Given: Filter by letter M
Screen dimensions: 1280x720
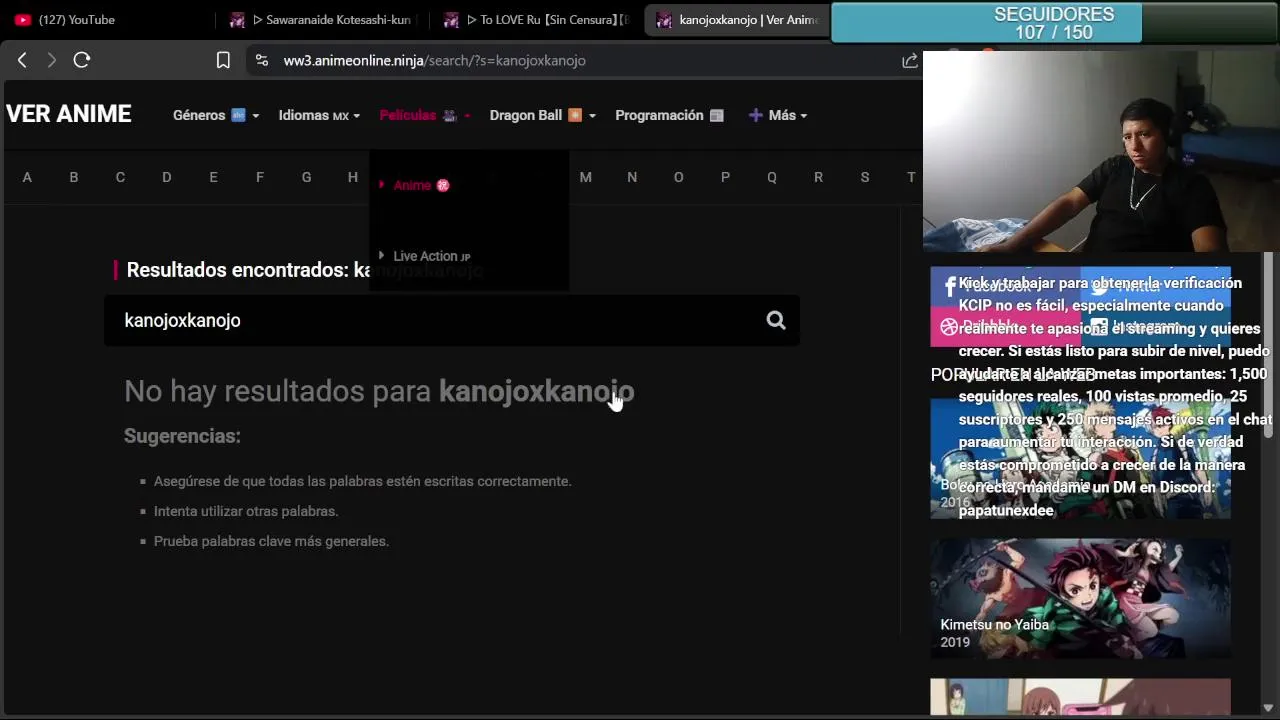Looking at the screenshot, I should coord(586,177).
